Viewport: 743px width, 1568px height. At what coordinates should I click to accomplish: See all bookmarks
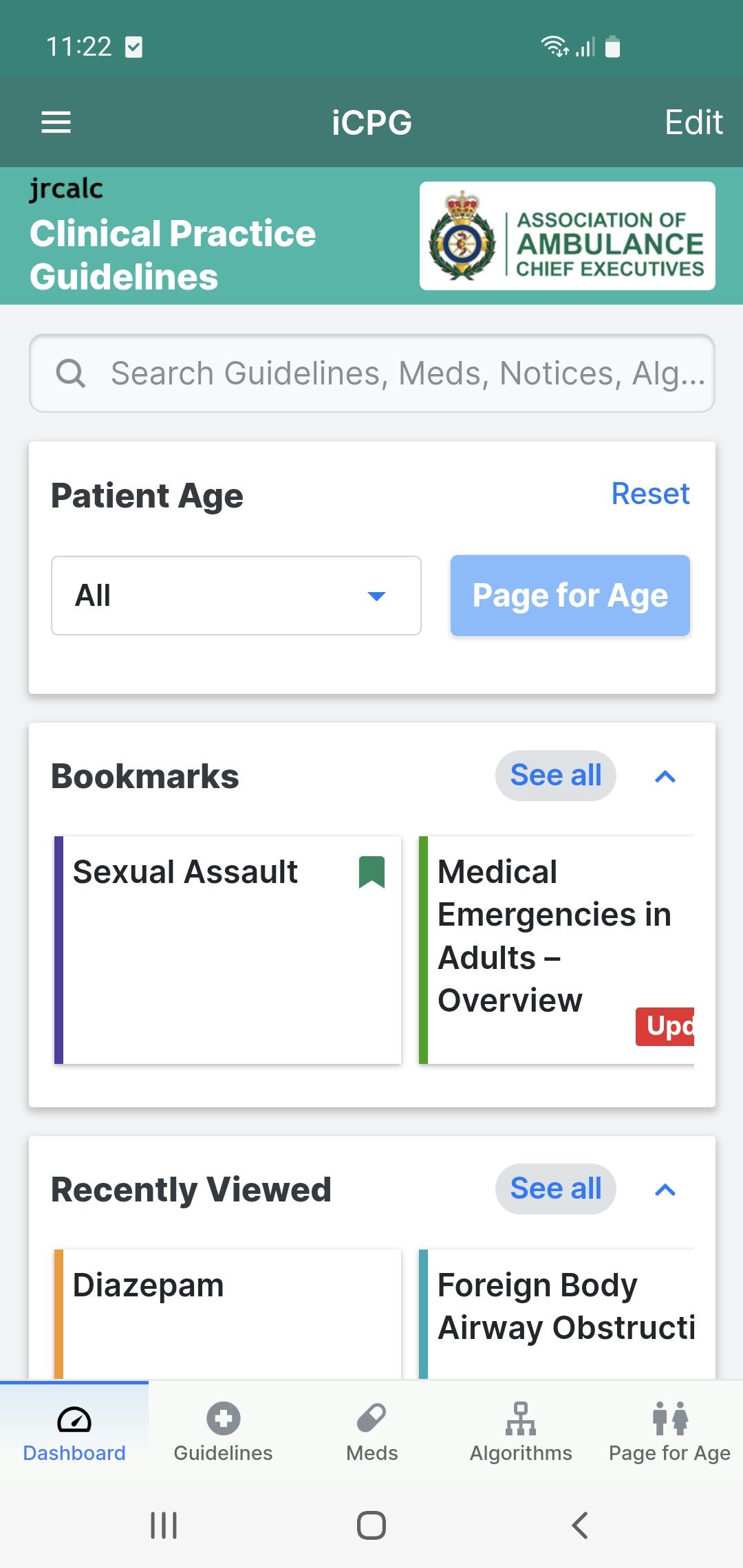[x=555, y=776]
